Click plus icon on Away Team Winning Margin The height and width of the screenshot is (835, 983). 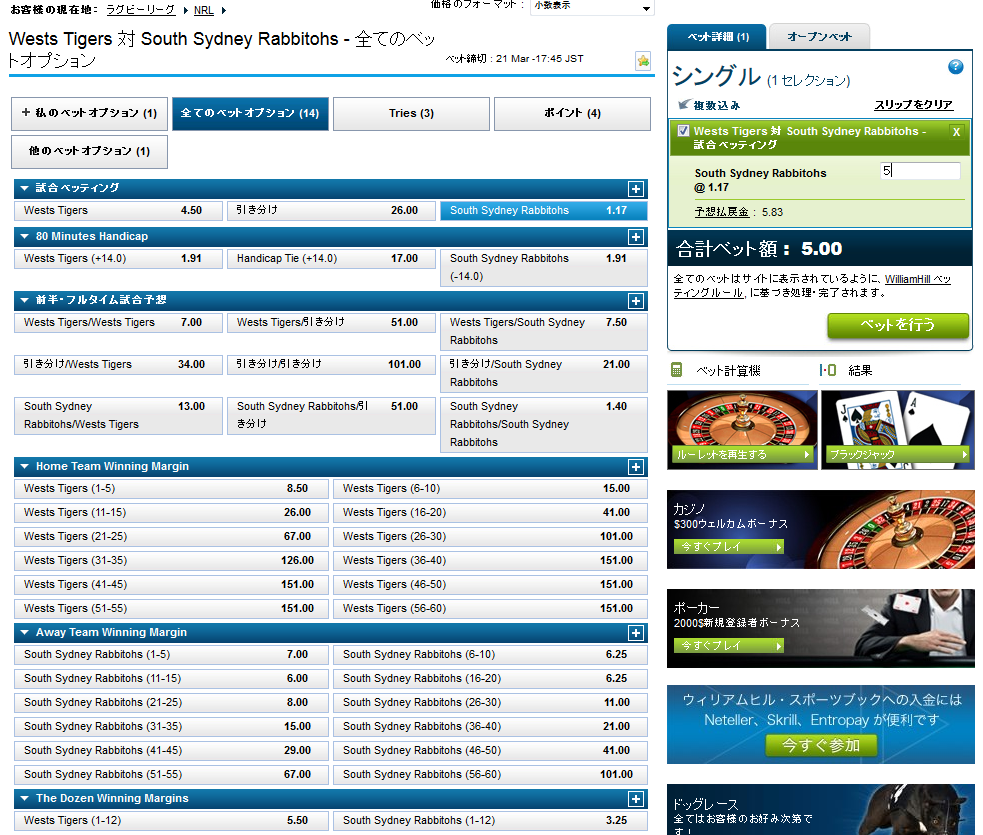coord(635,633)
